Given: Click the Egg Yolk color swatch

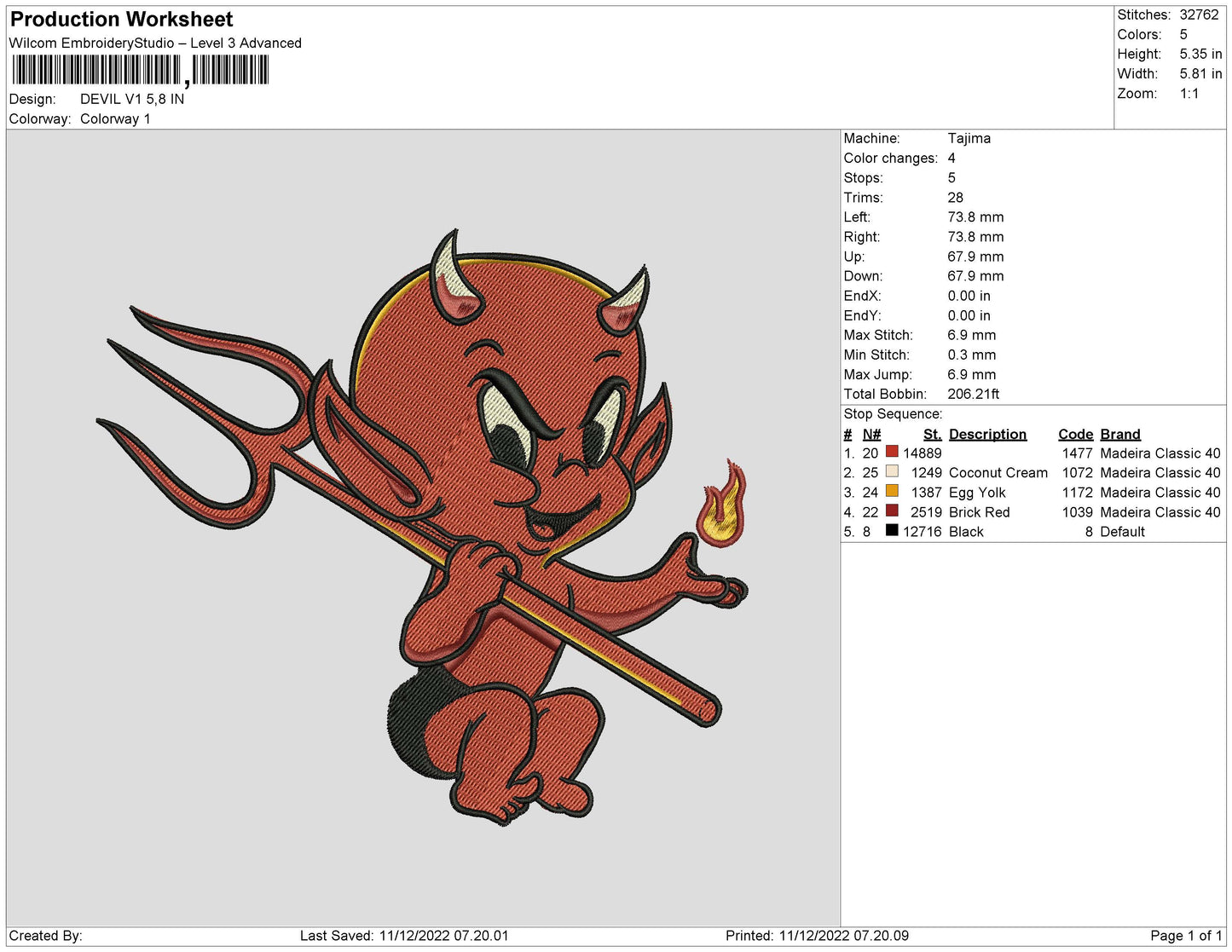Looking at the screenshot, I should coord(892,491).
